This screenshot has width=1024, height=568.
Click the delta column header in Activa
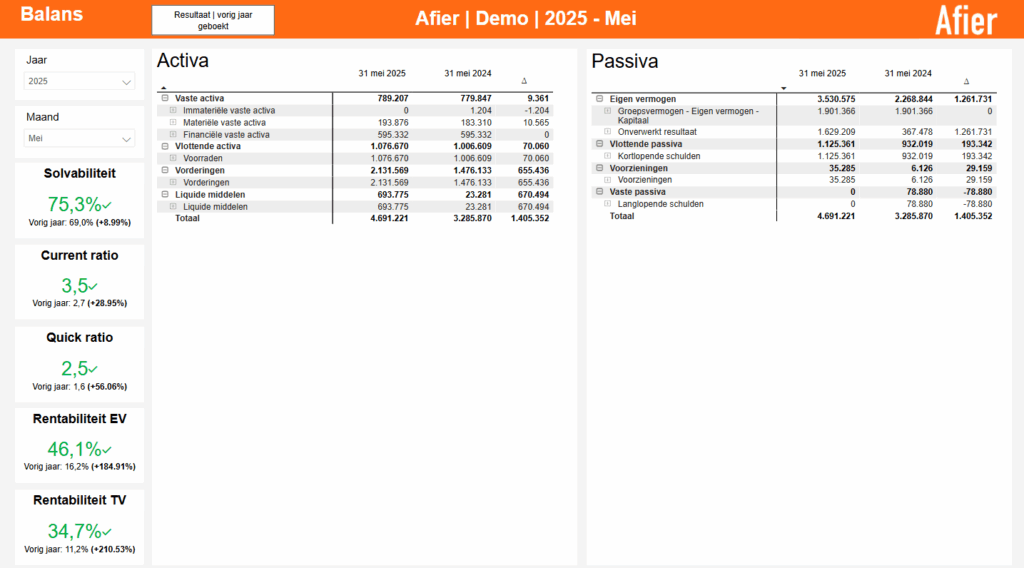pos(524,81)
